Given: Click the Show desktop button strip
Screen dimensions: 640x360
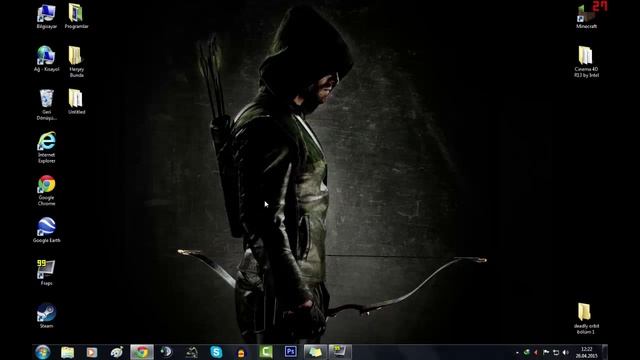Looking at the screenshot, I should pos(605,352).
